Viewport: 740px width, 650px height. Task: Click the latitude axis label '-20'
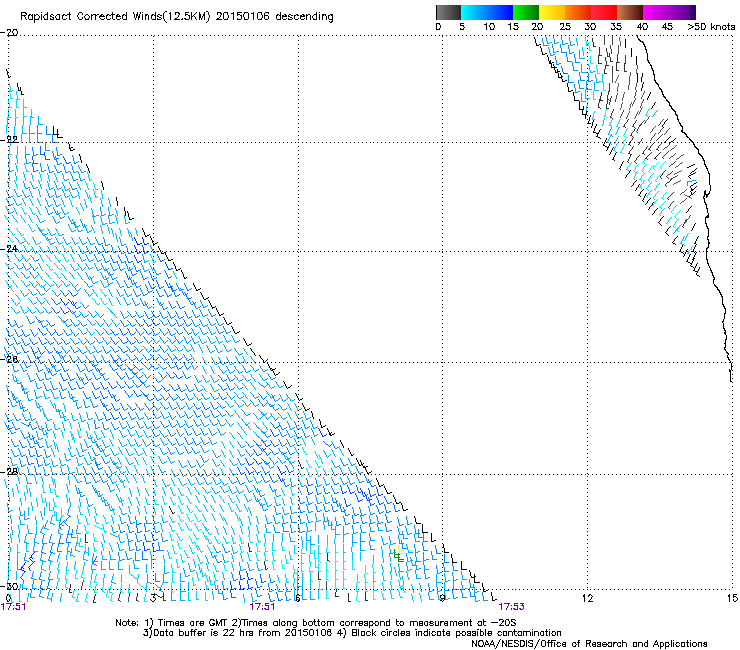(9, 33)
